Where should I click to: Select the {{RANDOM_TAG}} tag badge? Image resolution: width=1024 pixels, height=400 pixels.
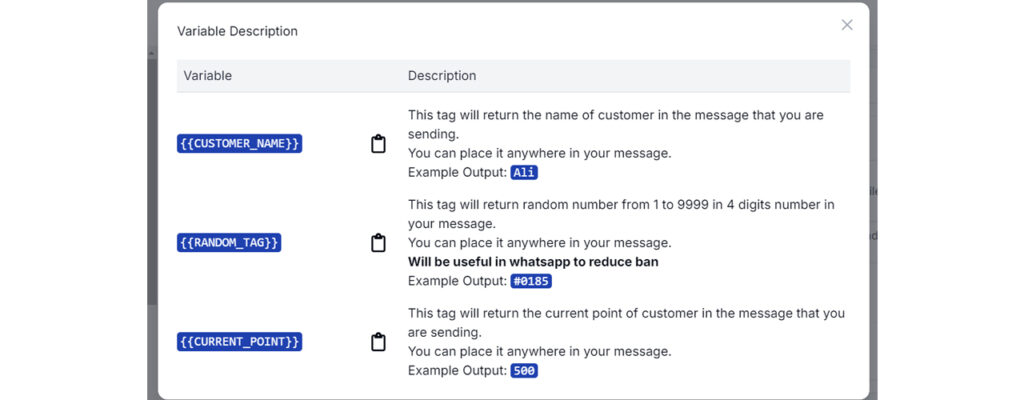(229, 243)
